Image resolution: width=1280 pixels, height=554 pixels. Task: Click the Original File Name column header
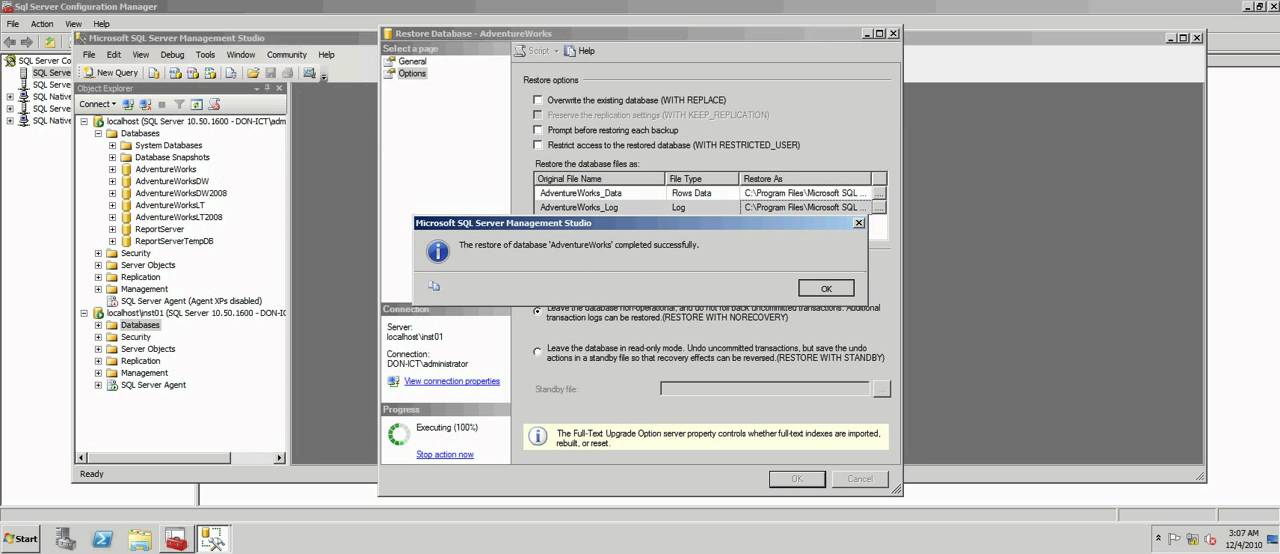(x=600, y=179)
